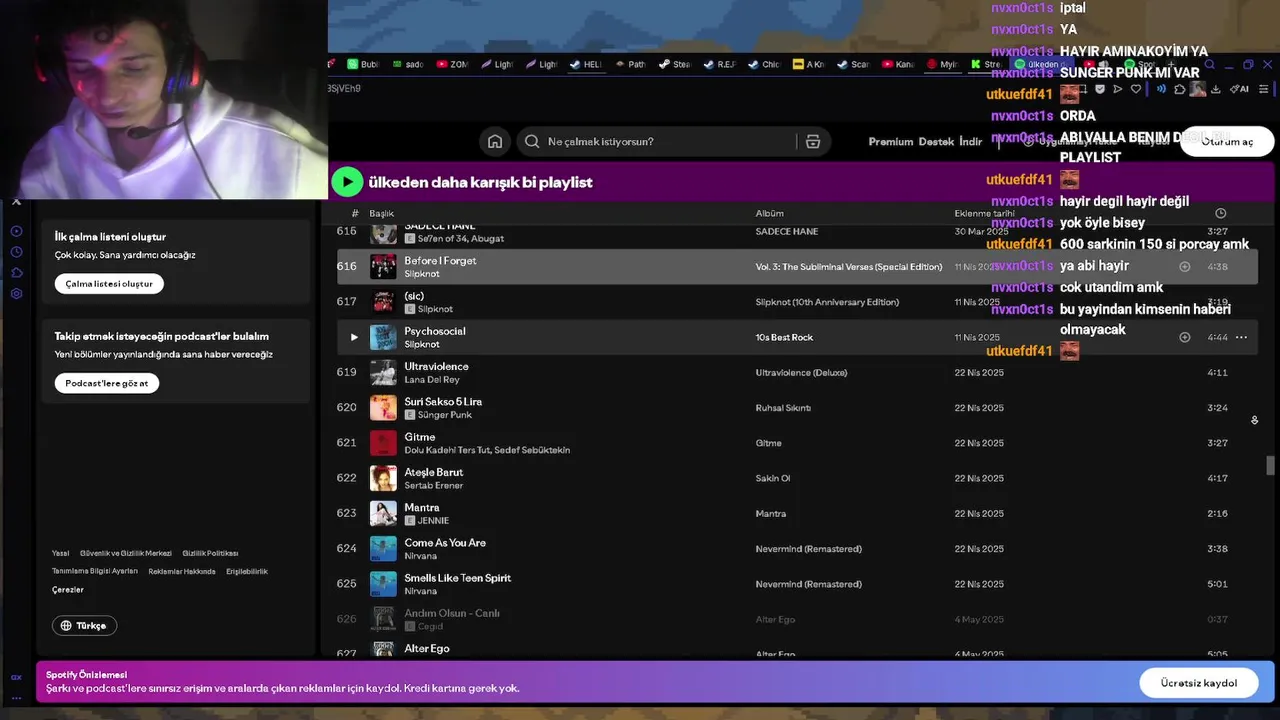The width and height of the screenshot is (1280, 720).
Task: Open the Destek link in the Spotify header
Action: [x=936, y=141]
